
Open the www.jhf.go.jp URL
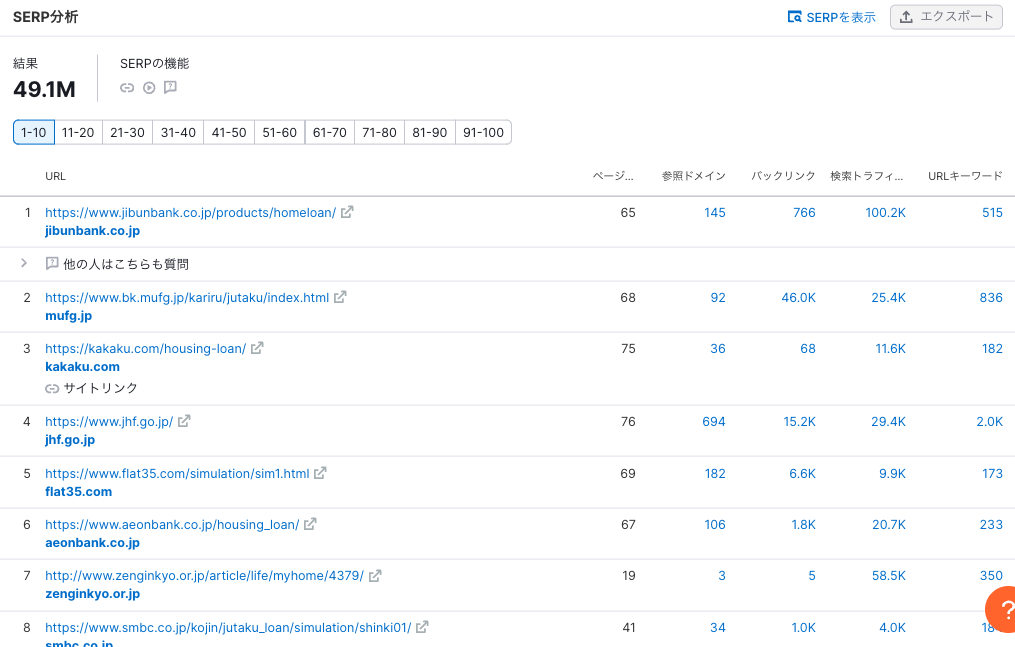click(109, 421)
